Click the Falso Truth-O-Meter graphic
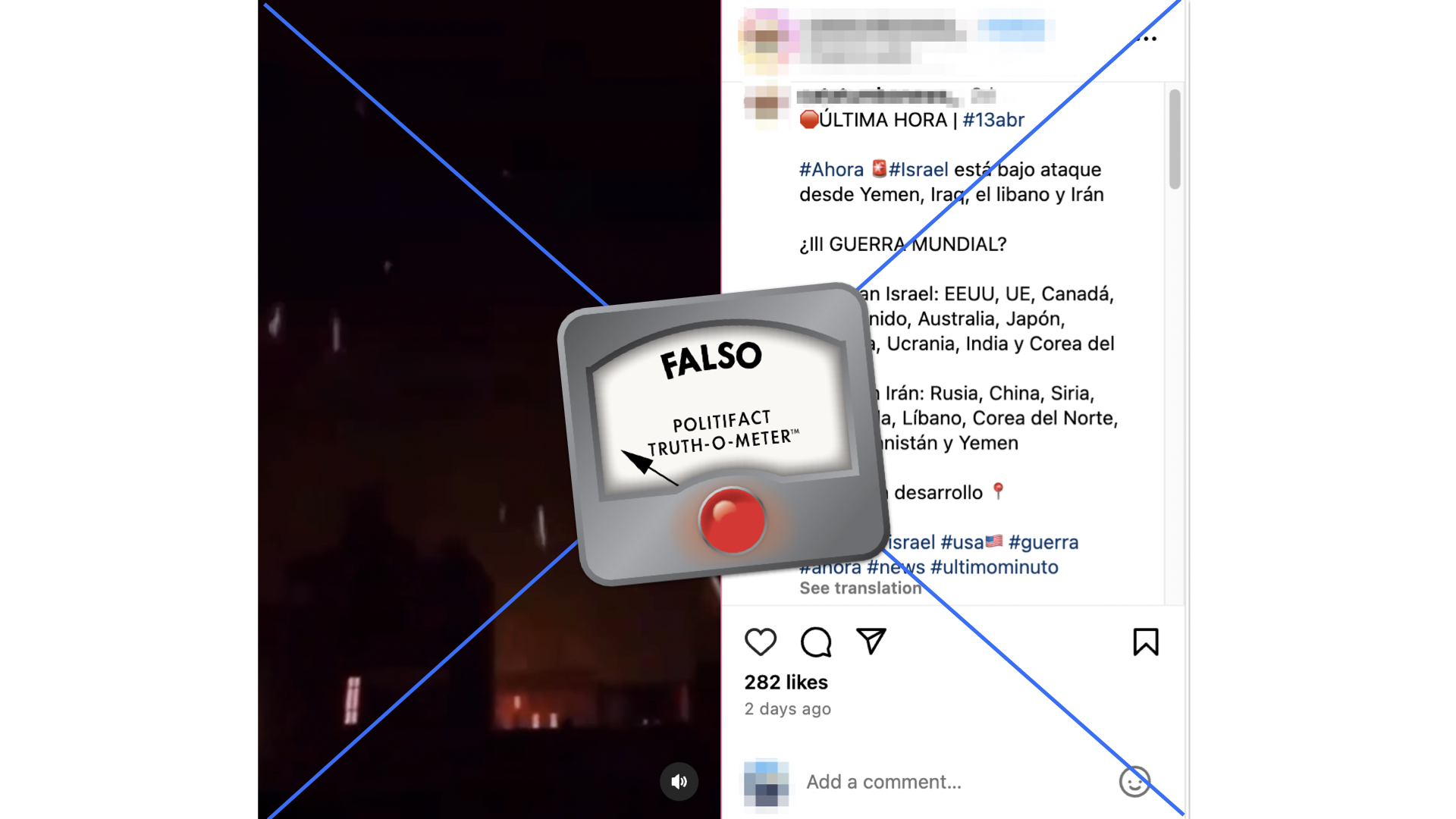 click(x=723, y=434)
